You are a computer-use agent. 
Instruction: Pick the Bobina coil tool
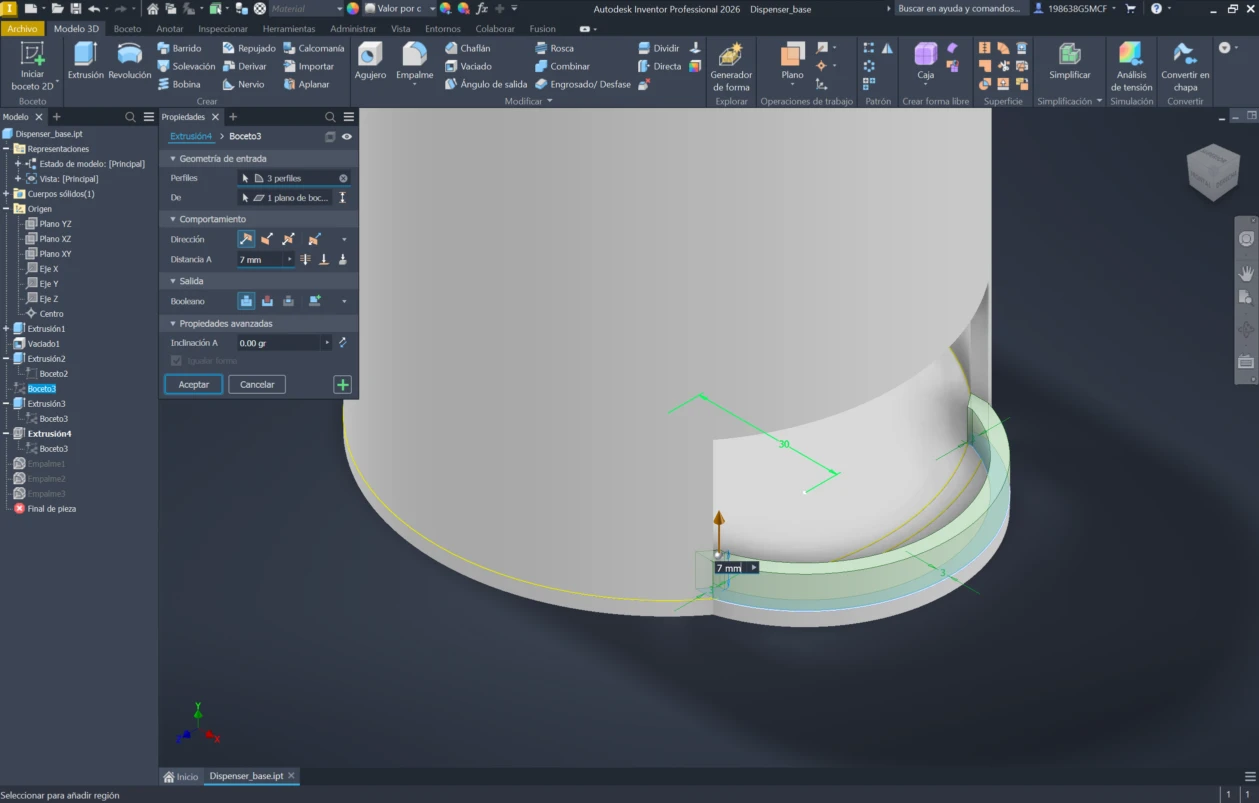tap(179, 84)
